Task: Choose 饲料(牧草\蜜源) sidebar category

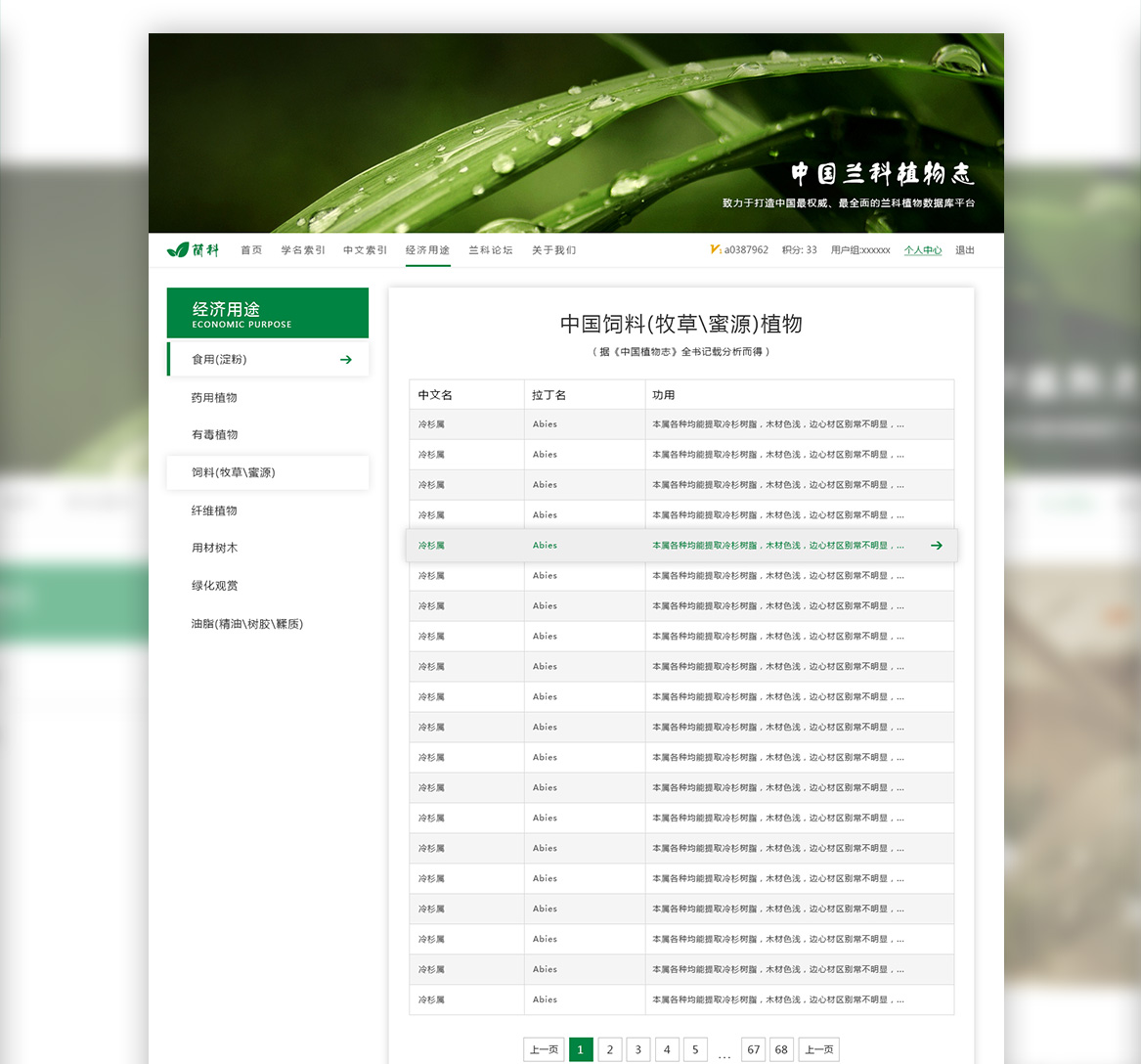Action: (x=234, y=473)
